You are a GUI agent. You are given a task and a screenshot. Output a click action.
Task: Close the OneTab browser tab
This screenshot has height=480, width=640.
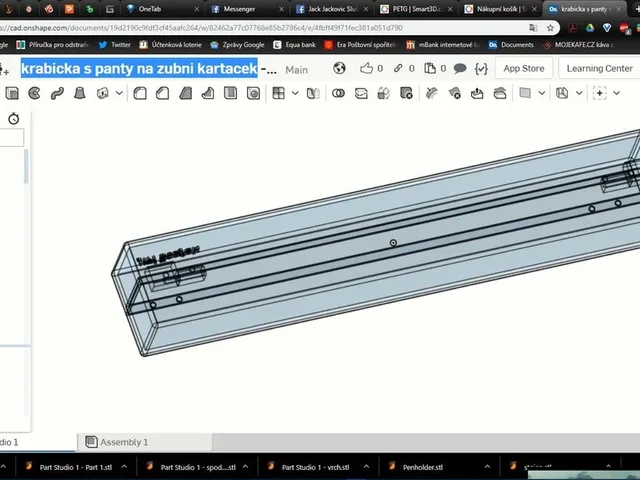pyautogui.click(x=197, y=9)
